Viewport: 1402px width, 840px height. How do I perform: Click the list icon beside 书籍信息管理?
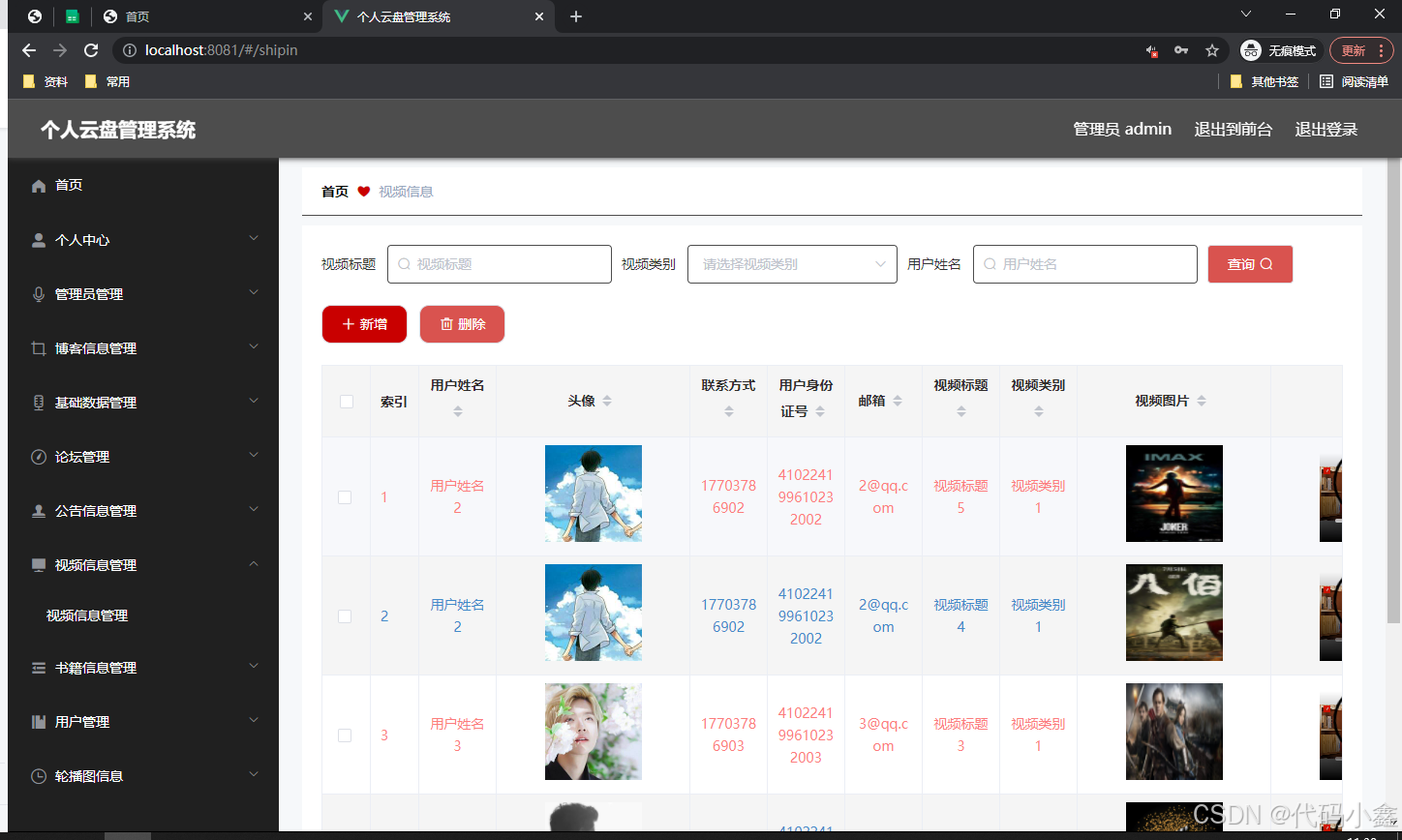tap(39, 668)
